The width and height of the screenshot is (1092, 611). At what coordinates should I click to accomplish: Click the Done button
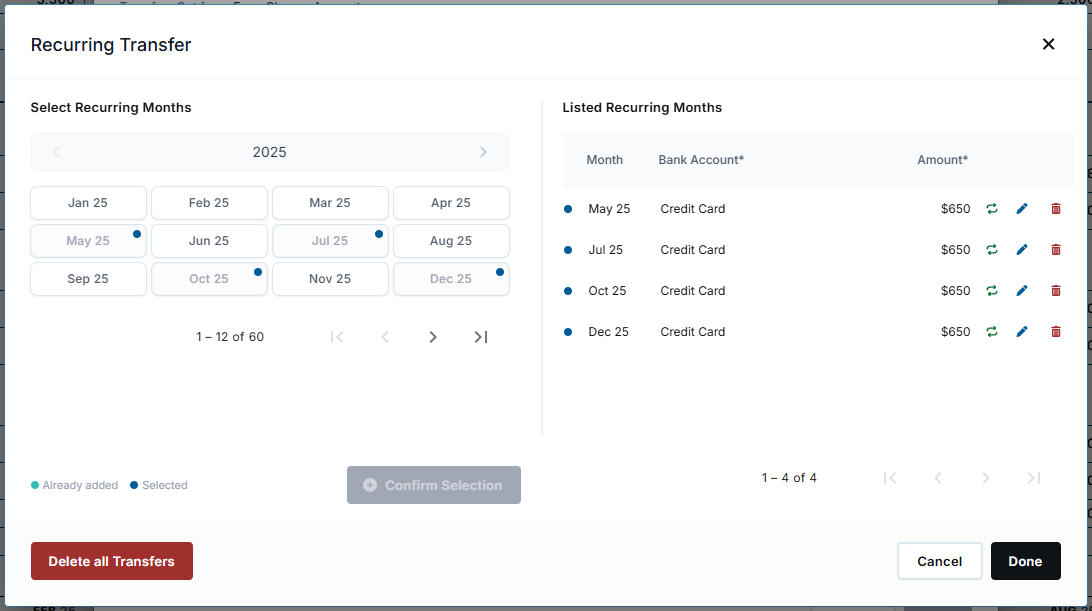(1025, 561)
